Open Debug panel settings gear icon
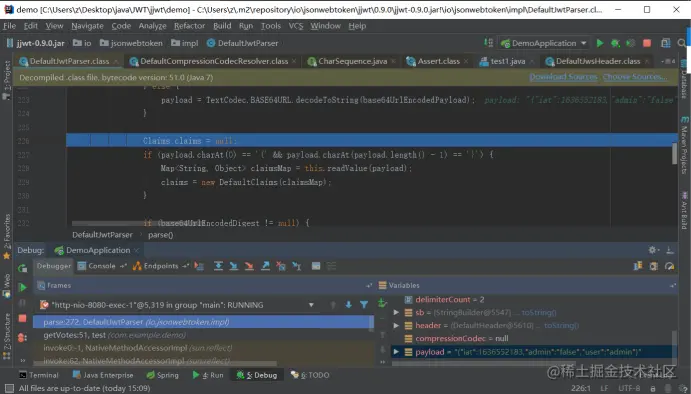Viewport: 691px width, 394px height. pos(653,250)
